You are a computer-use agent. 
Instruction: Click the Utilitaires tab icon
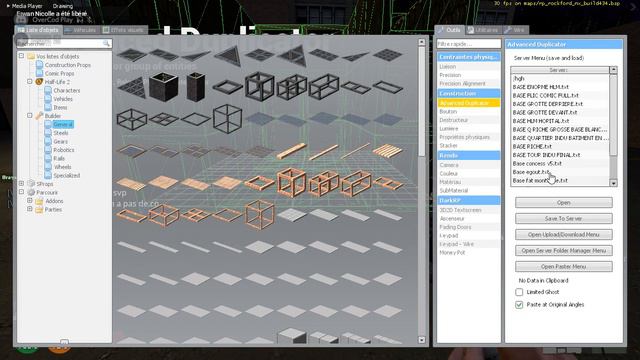pos(471,30)
